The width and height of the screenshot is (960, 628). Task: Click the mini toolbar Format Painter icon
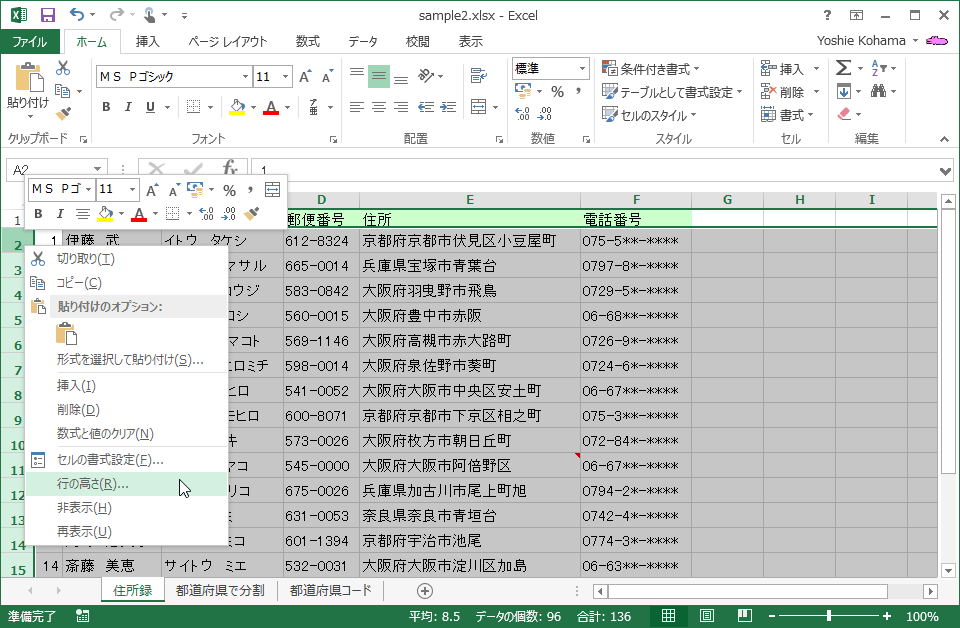click(x=251, y=214)
